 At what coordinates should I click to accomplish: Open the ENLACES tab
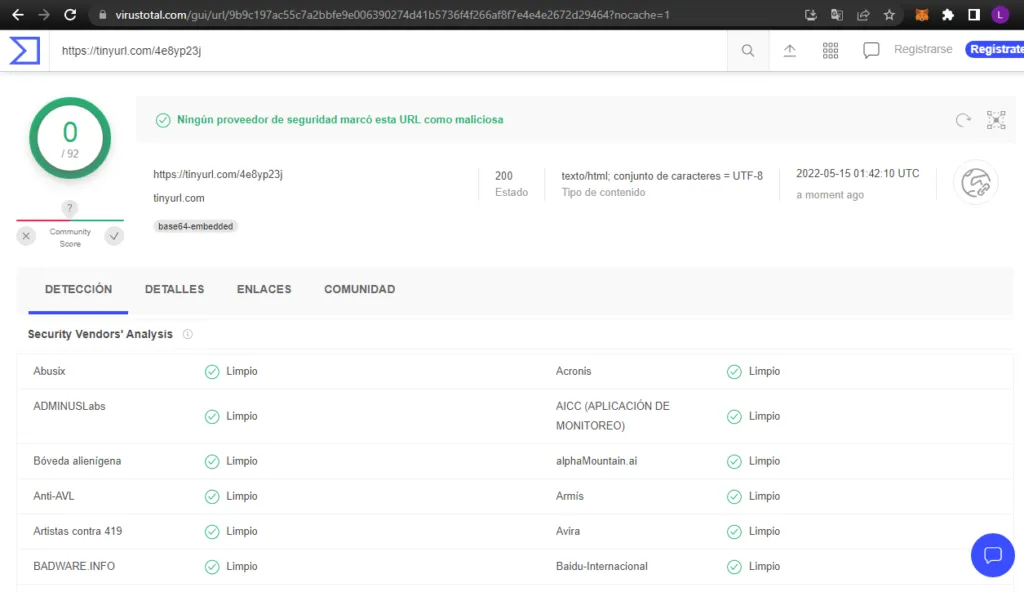pyautogui.click(x=264, y=289)
